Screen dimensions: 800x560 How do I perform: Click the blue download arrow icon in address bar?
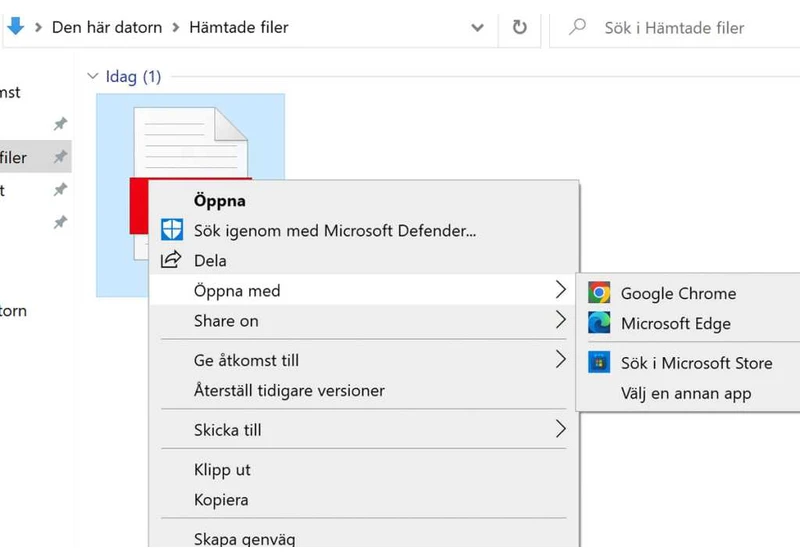pyautogui.click(x=16, y=26)
